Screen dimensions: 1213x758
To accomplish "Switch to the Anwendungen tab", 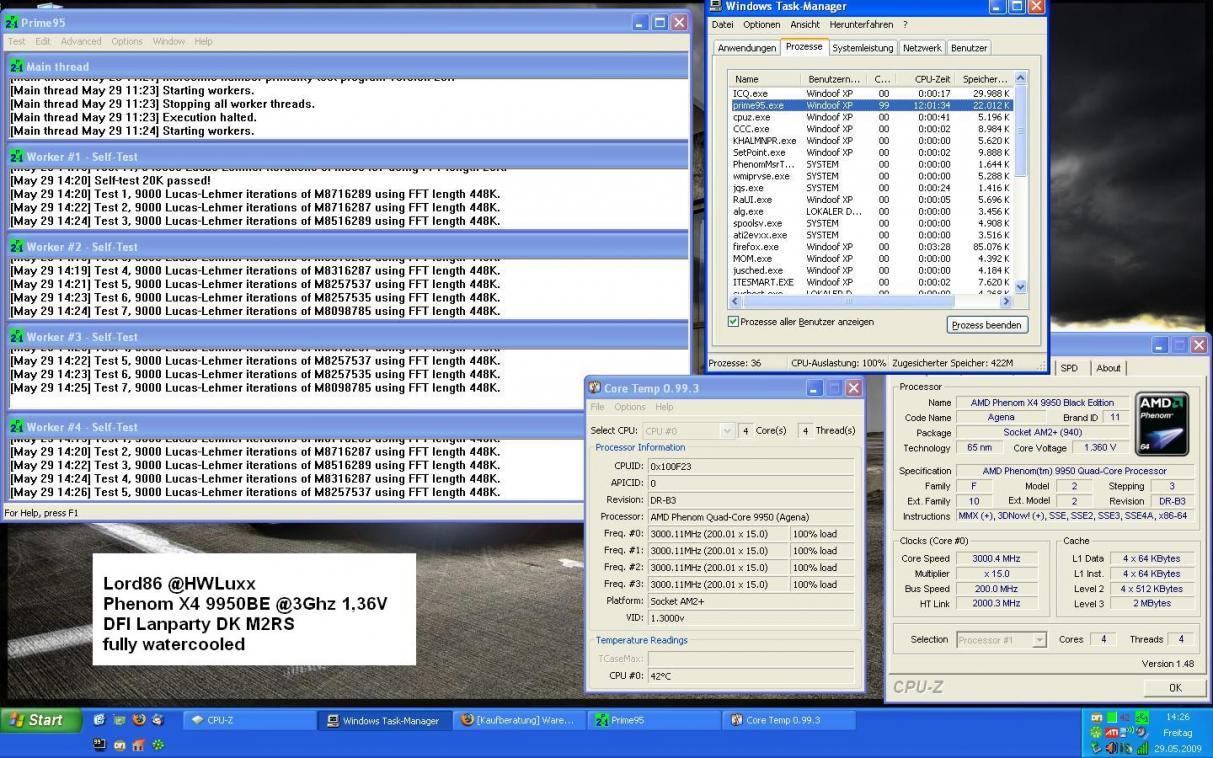I will point(746,48).
